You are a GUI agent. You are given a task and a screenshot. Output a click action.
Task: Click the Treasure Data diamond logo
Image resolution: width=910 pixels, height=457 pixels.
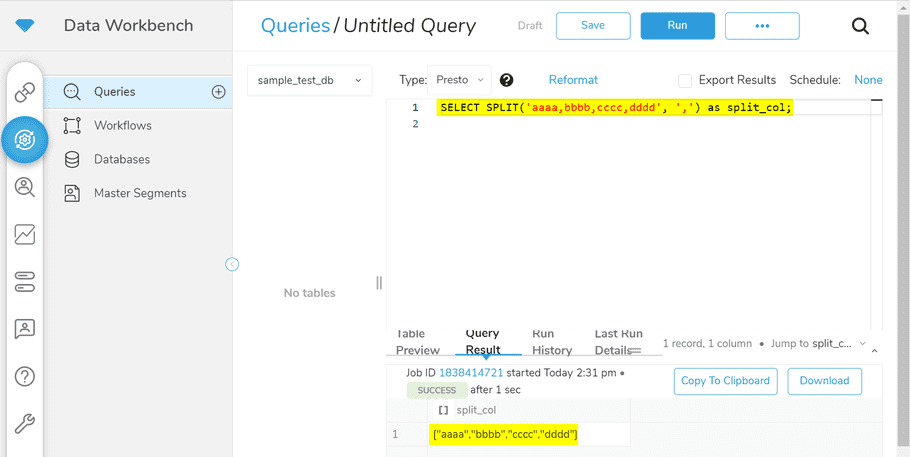click(x=24, y=26)
